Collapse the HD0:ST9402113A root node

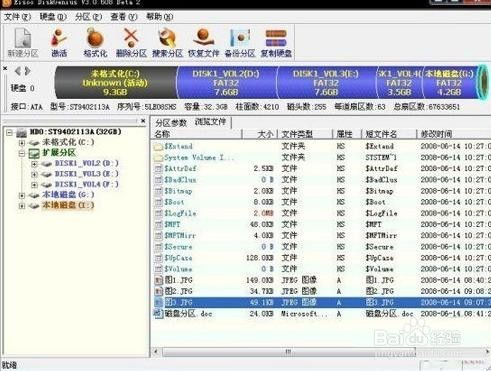coord(10,133)
